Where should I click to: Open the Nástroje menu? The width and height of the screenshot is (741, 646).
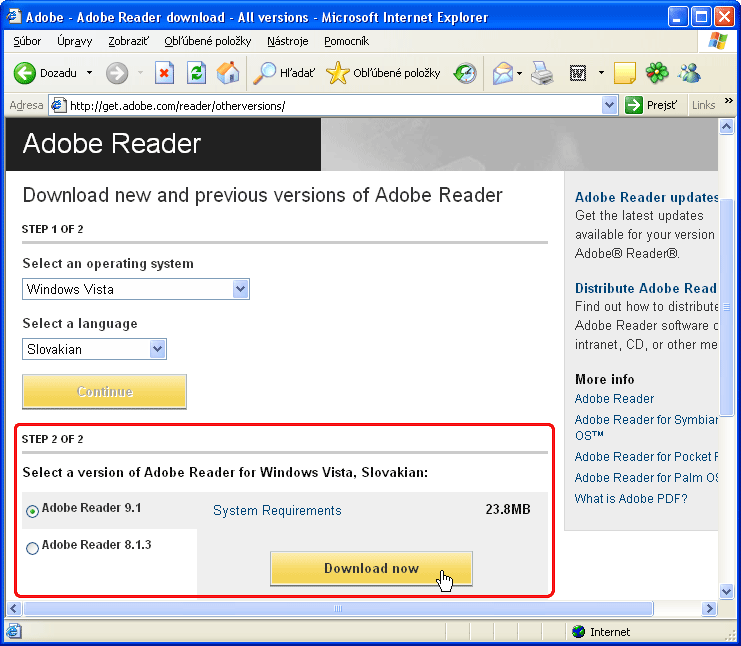(287, 42)
